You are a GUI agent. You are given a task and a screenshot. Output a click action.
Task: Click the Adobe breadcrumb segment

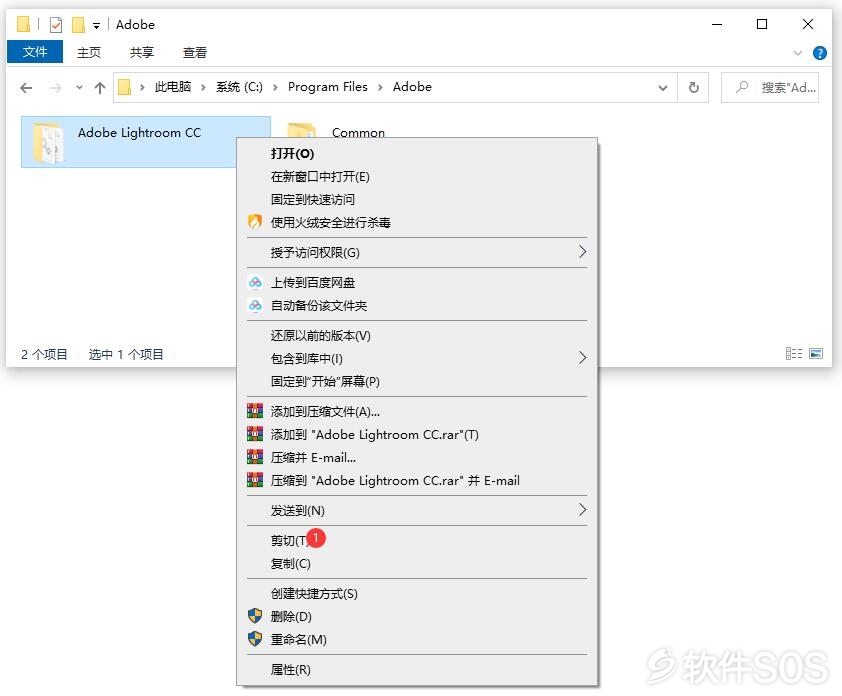pos(412,87)
